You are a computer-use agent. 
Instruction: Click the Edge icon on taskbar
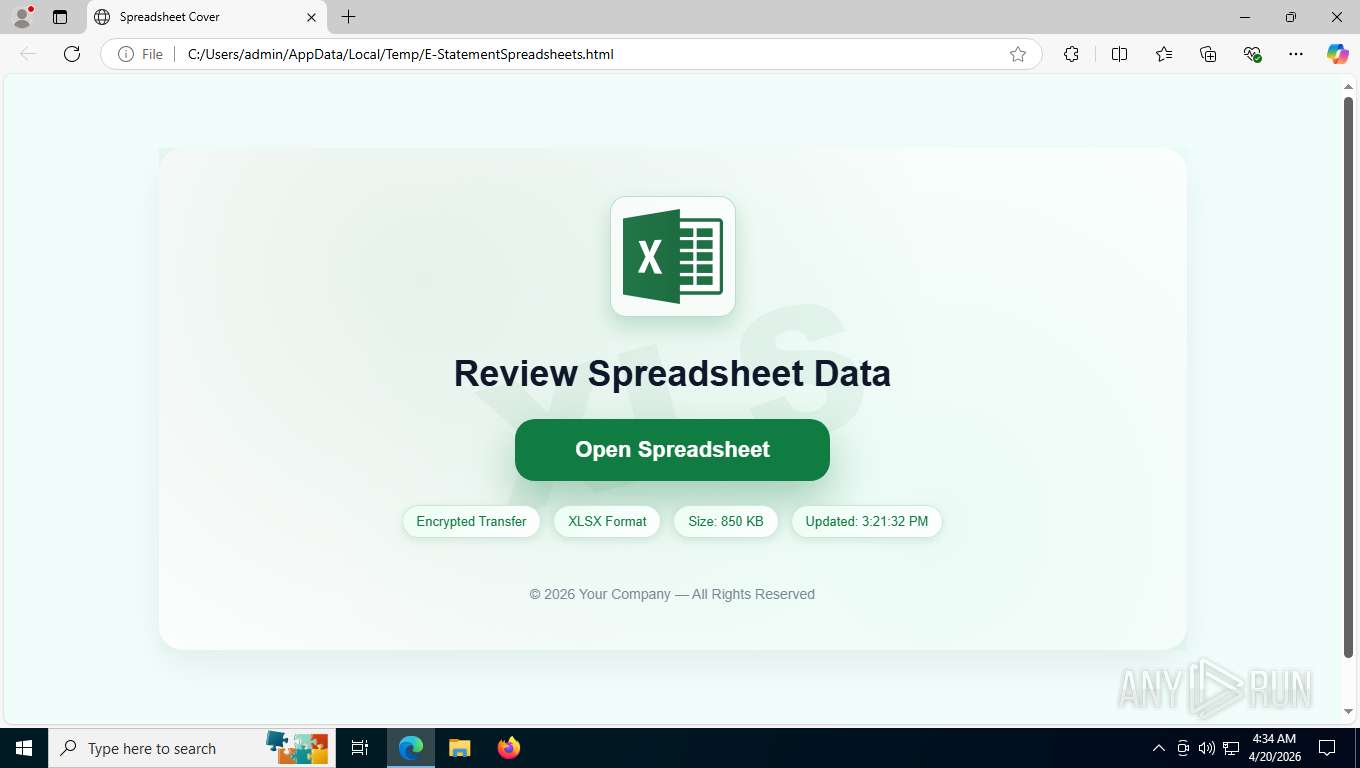click(411, 748)
